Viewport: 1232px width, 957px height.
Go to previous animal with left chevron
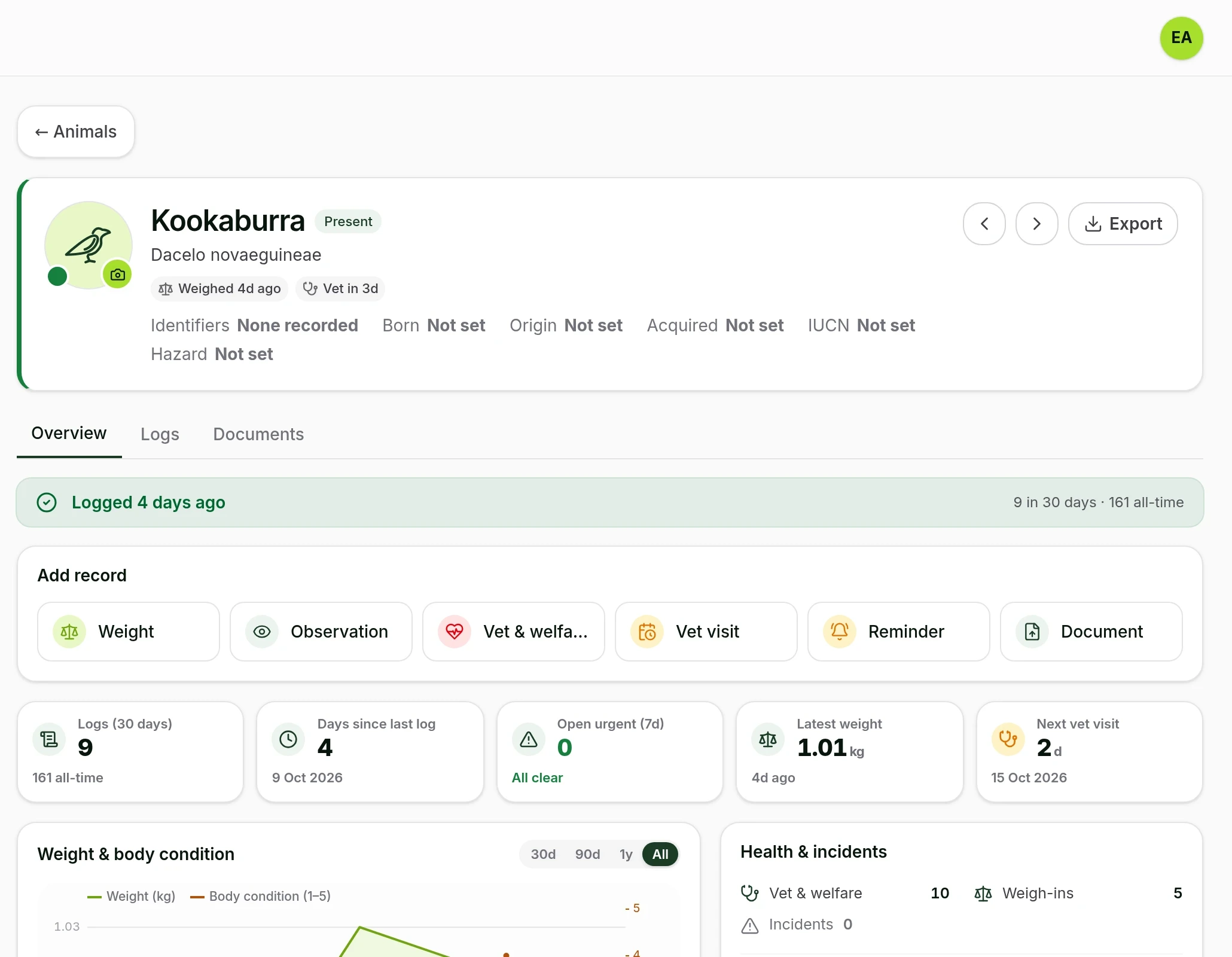pyautogui.click(x=984, y=224)
